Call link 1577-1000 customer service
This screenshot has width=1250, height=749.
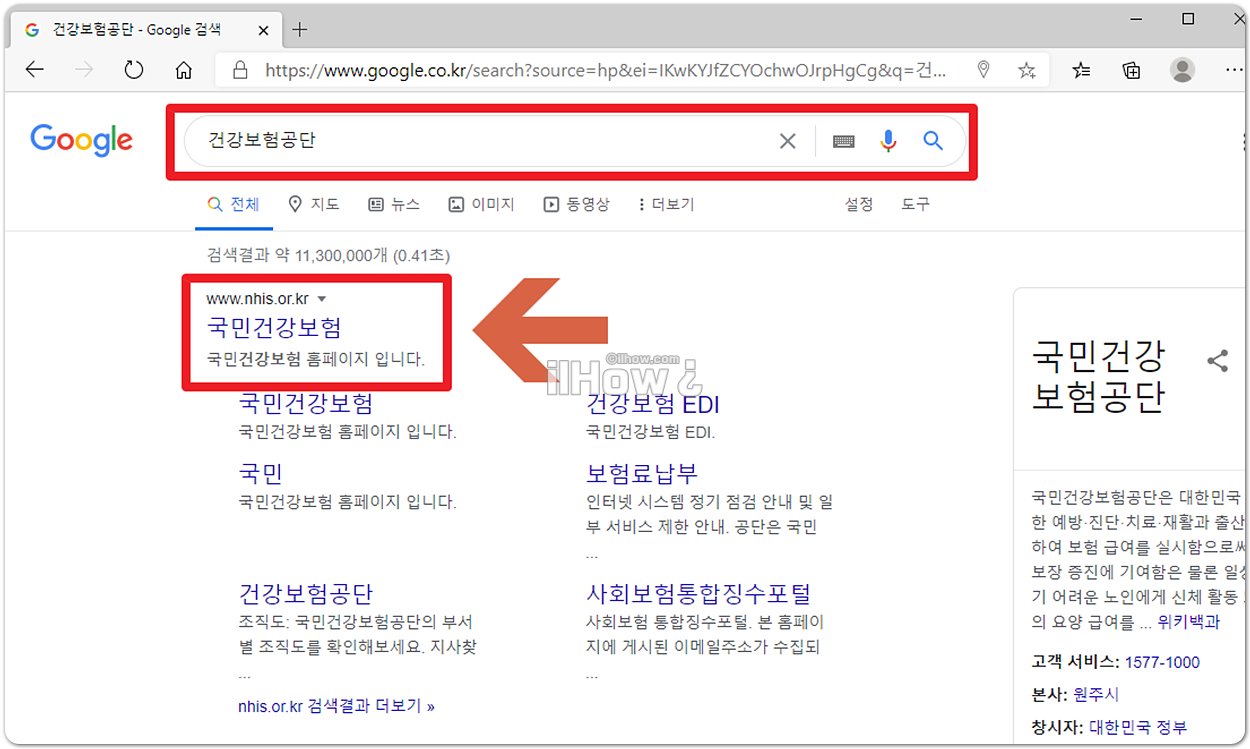click(1162, 662)
